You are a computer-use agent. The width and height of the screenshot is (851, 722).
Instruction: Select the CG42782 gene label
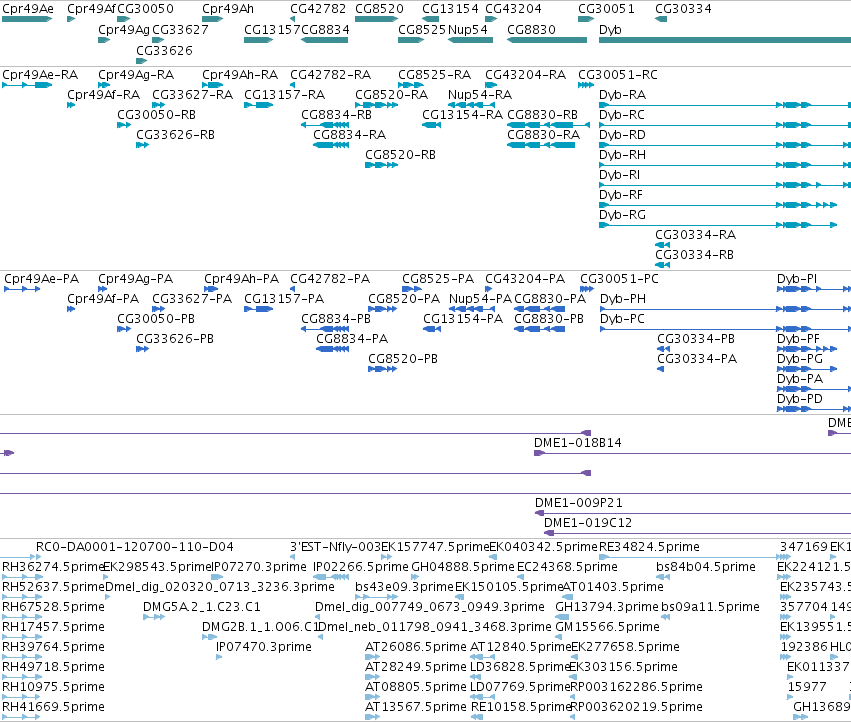tap(318, 9)
